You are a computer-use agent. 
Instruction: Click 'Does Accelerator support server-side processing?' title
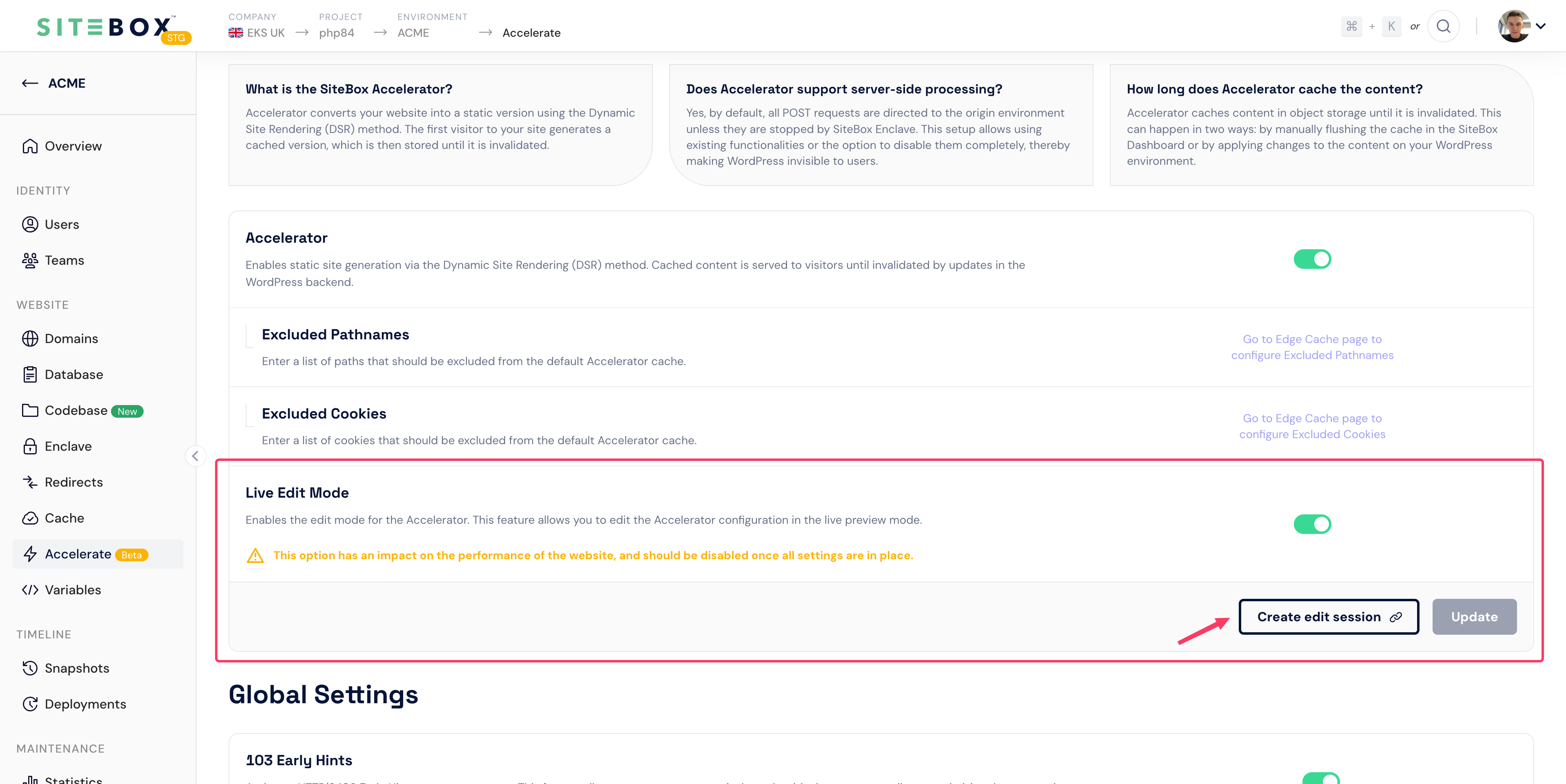point(844,89)
